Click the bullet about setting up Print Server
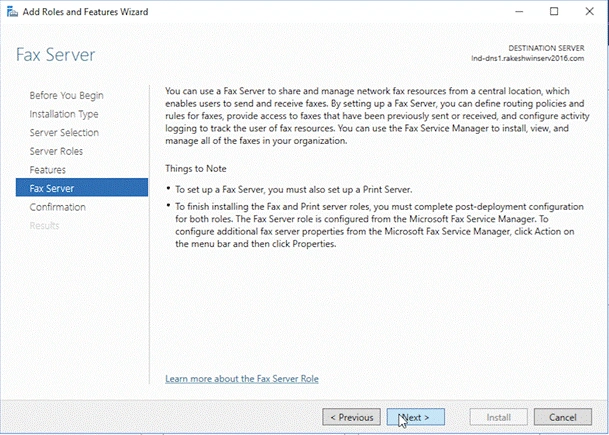 pyautogui.click(x=293, y=190)
